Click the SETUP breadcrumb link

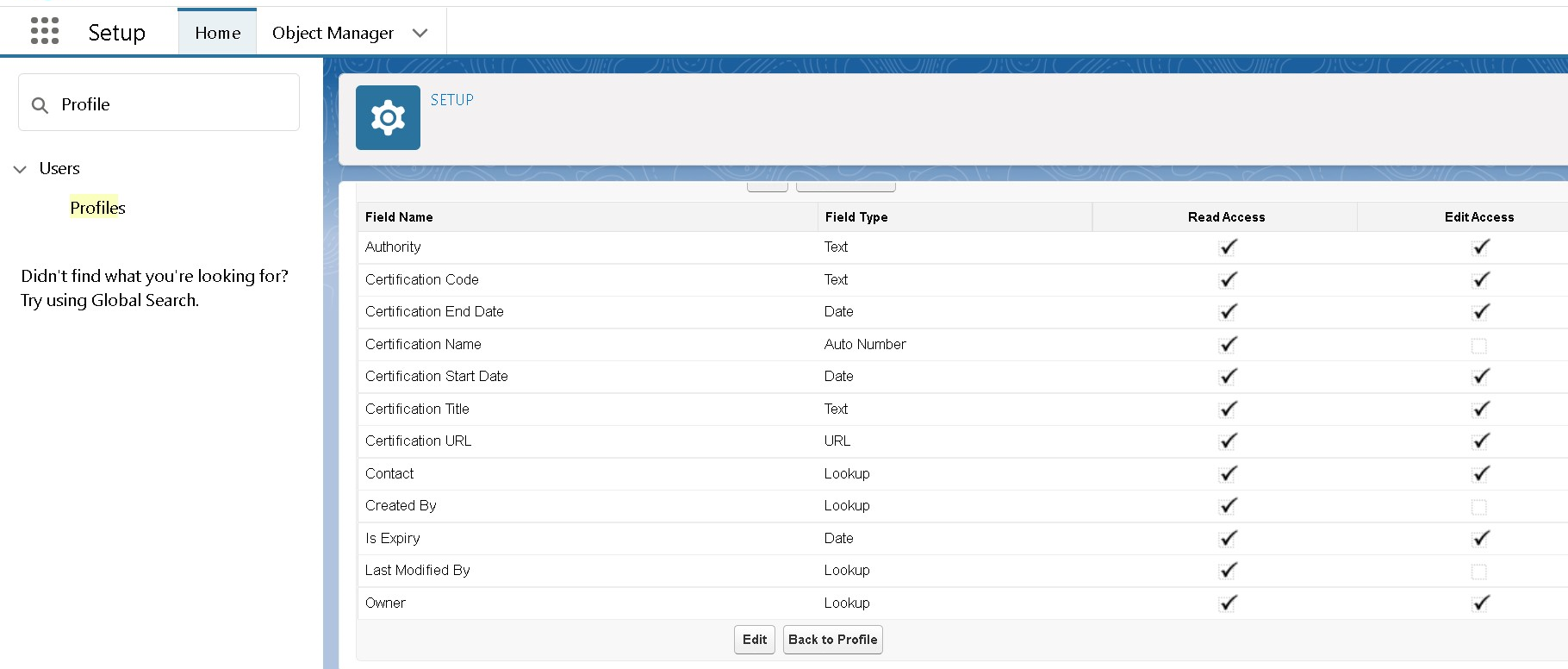452,100
